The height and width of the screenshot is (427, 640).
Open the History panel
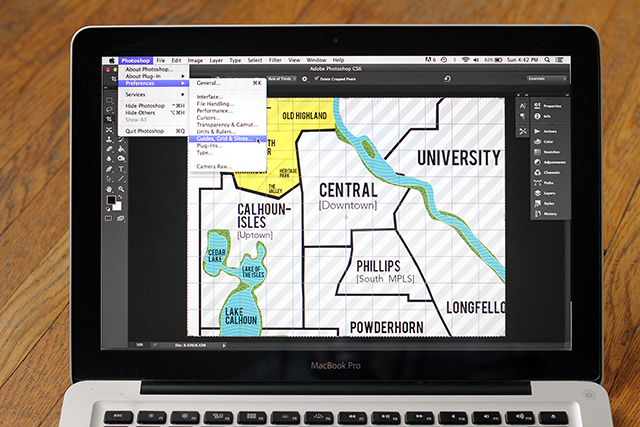(x=548, y=214)
